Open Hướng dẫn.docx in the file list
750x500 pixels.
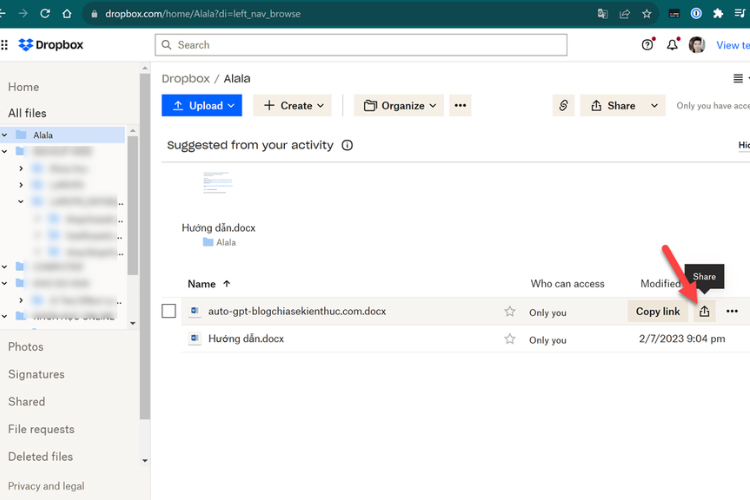pos(246,339)
